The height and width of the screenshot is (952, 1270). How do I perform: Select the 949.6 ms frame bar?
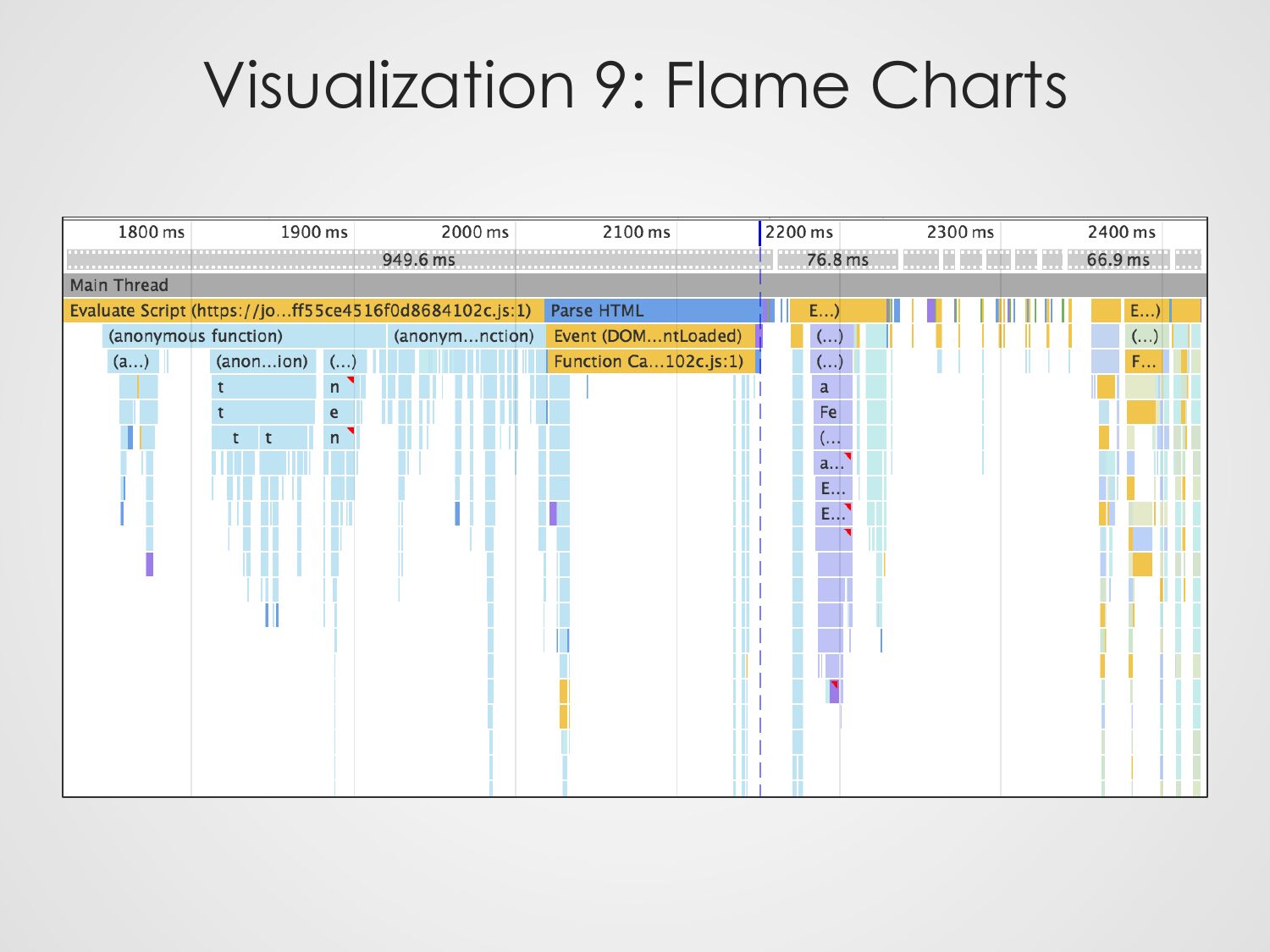tap(418, 260)
